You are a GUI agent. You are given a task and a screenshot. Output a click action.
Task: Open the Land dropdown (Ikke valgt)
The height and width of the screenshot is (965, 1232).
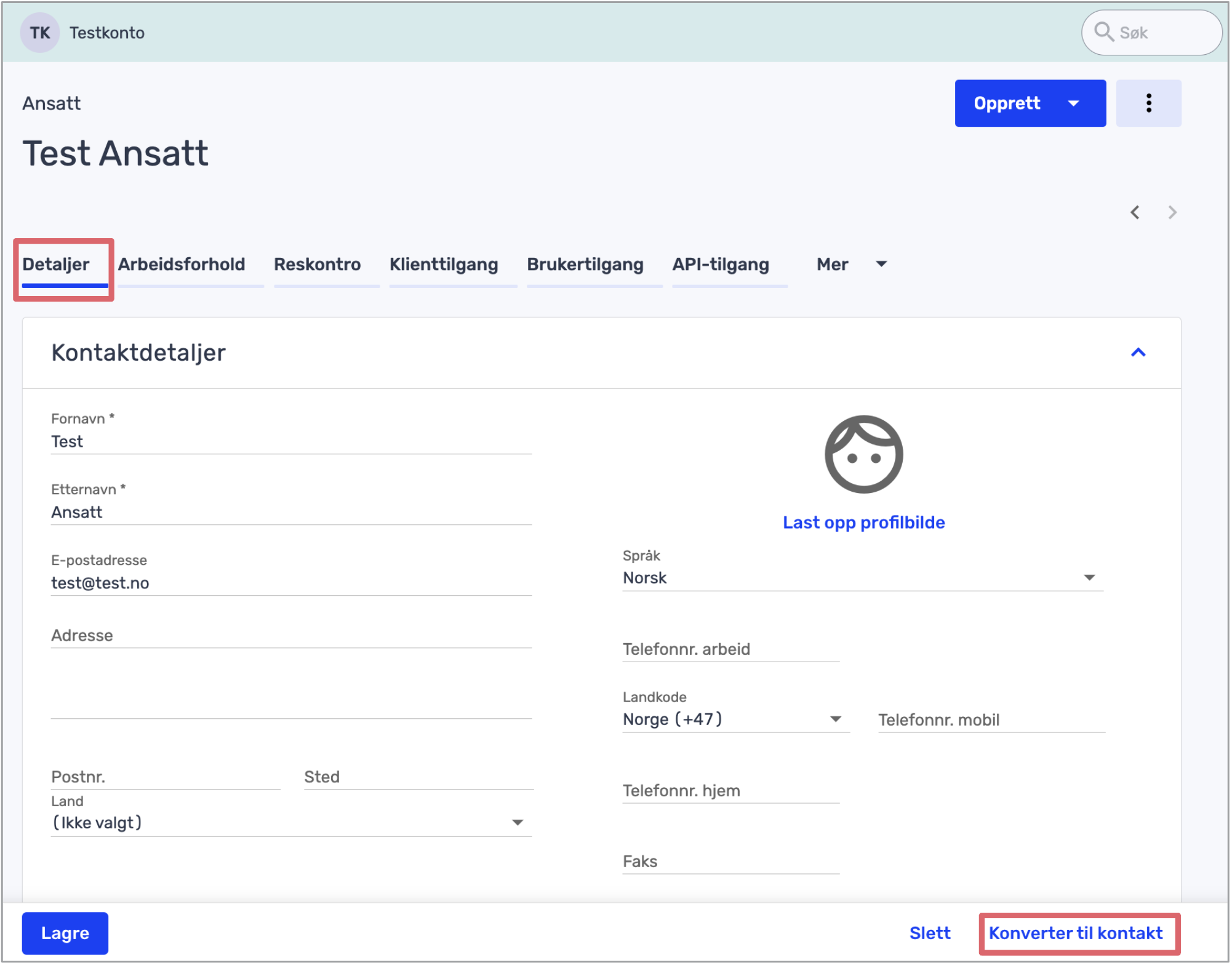(291, 823)
